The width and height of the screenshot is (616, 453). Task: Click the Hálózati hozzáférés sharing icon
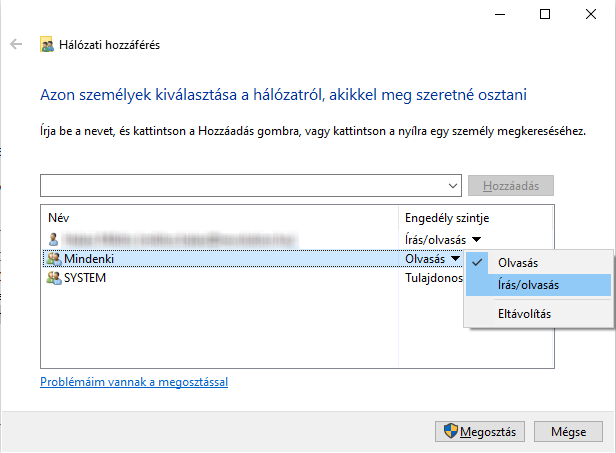(x=47, y=44)
